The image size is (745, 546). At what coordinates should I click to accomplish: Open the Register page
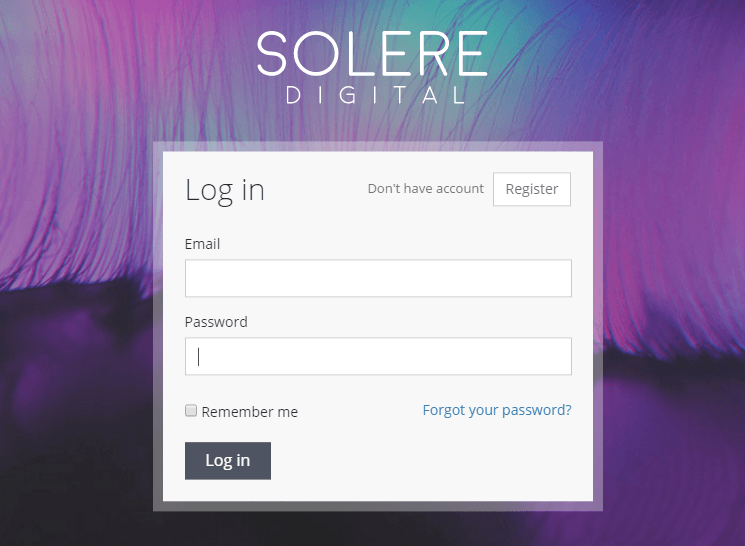tap(532, 189)
